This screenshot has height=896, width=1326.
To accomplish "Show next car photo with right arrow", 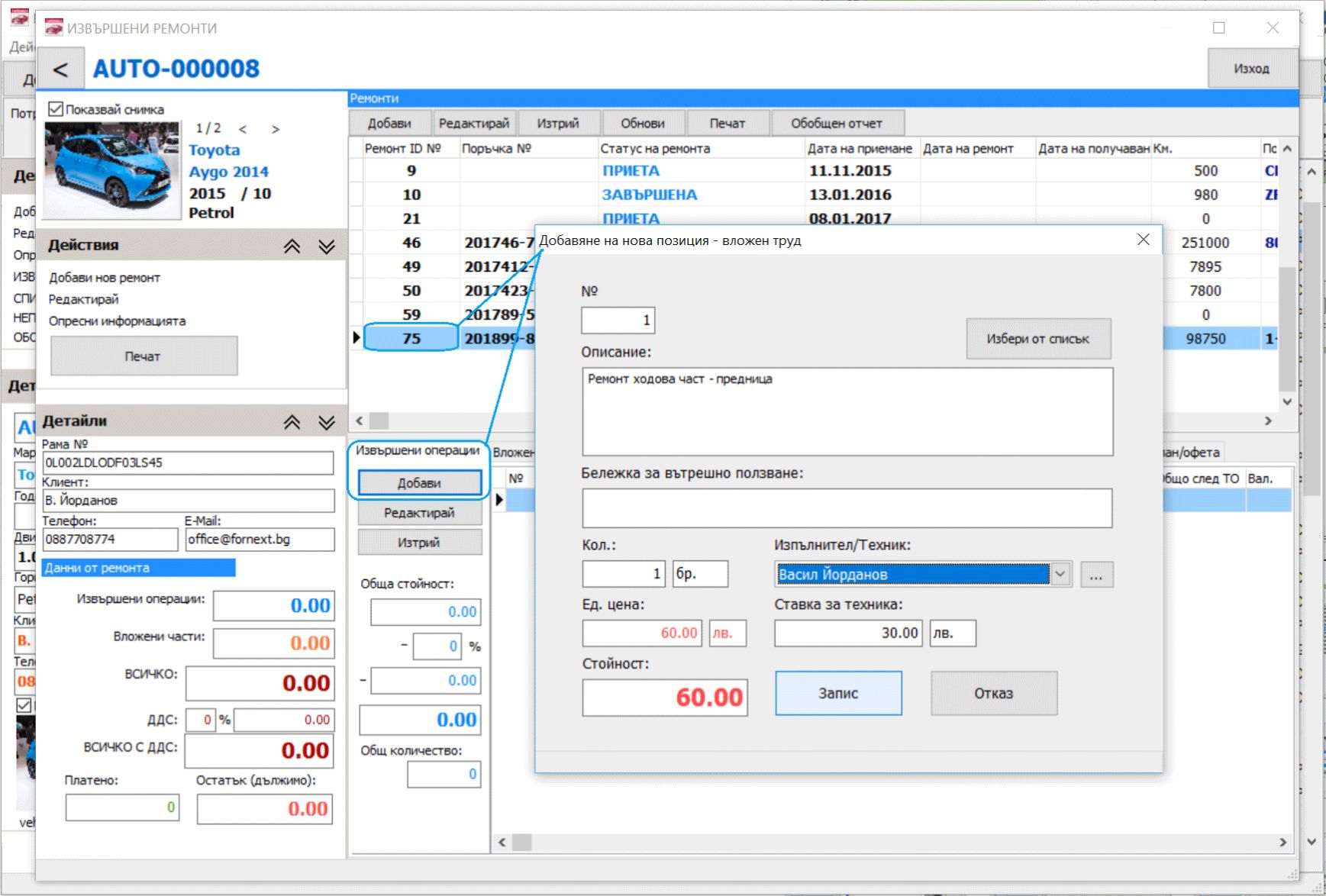I will pyautogui.click(x=276, y=129).
